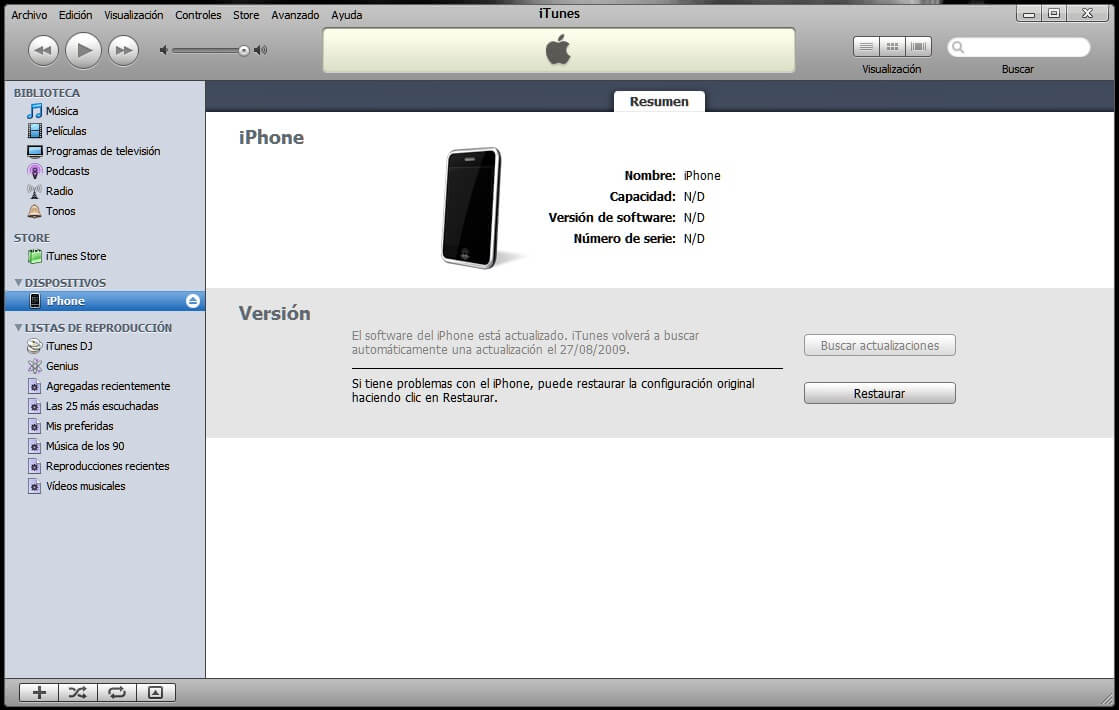Open the Edición menu
This screenshot has height=710, width=1119.
76,15
